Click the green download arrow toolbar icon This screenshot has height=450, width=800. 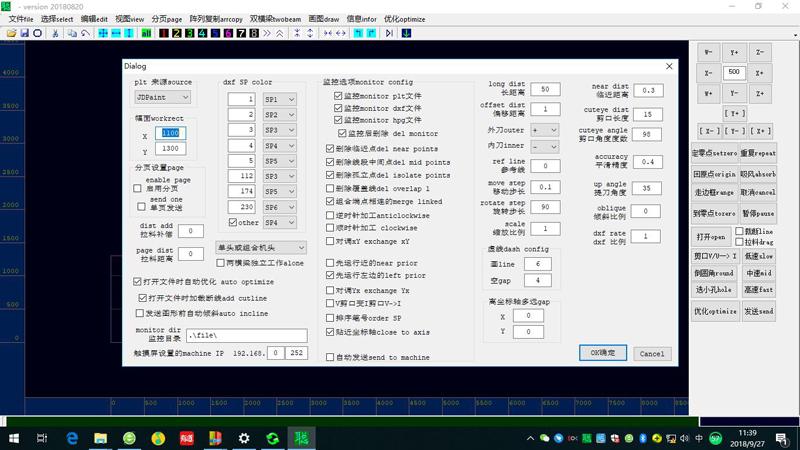[x=406, y=33]
